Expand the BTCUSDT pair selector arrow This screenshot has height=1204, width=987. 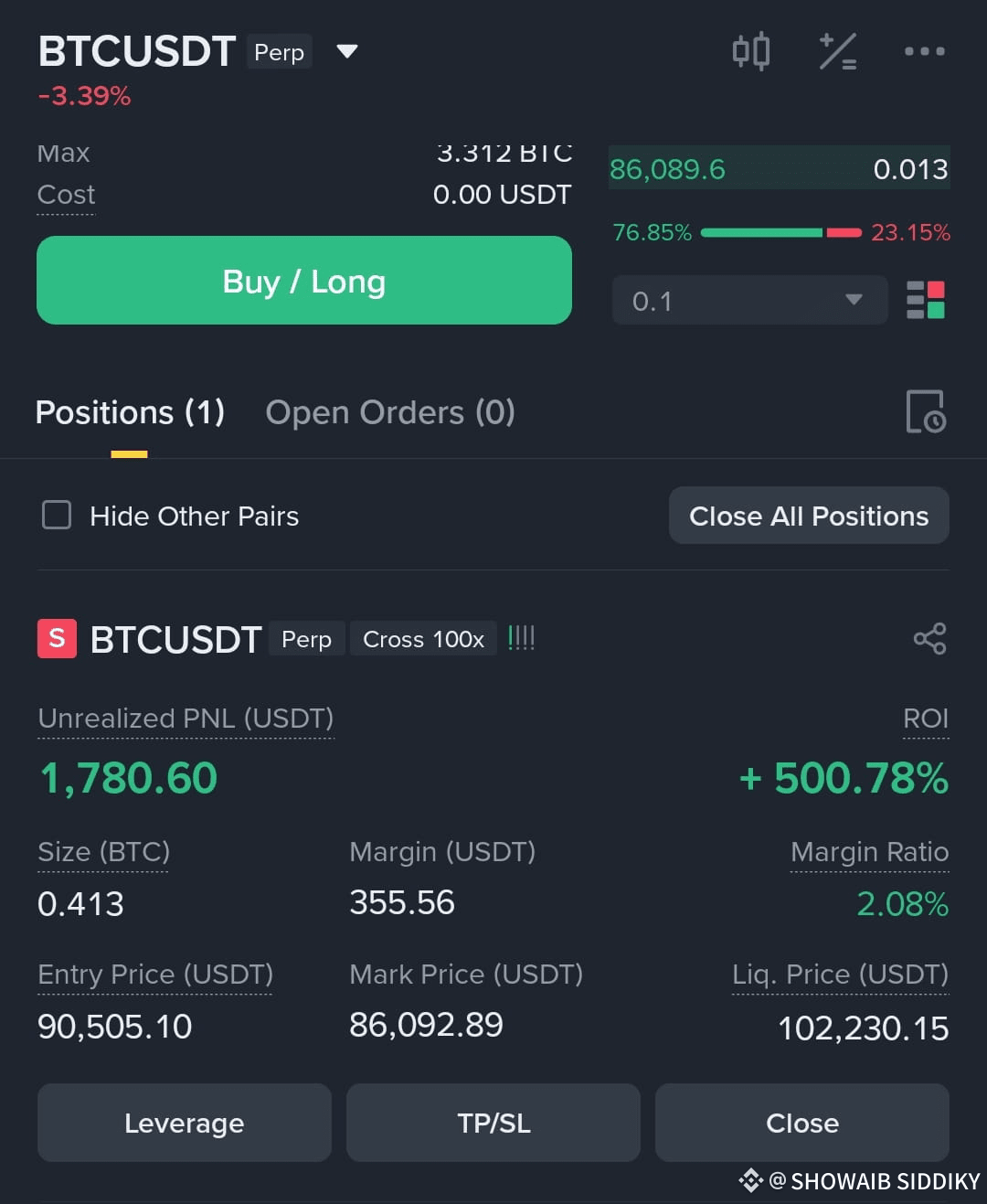coord(347,51)
